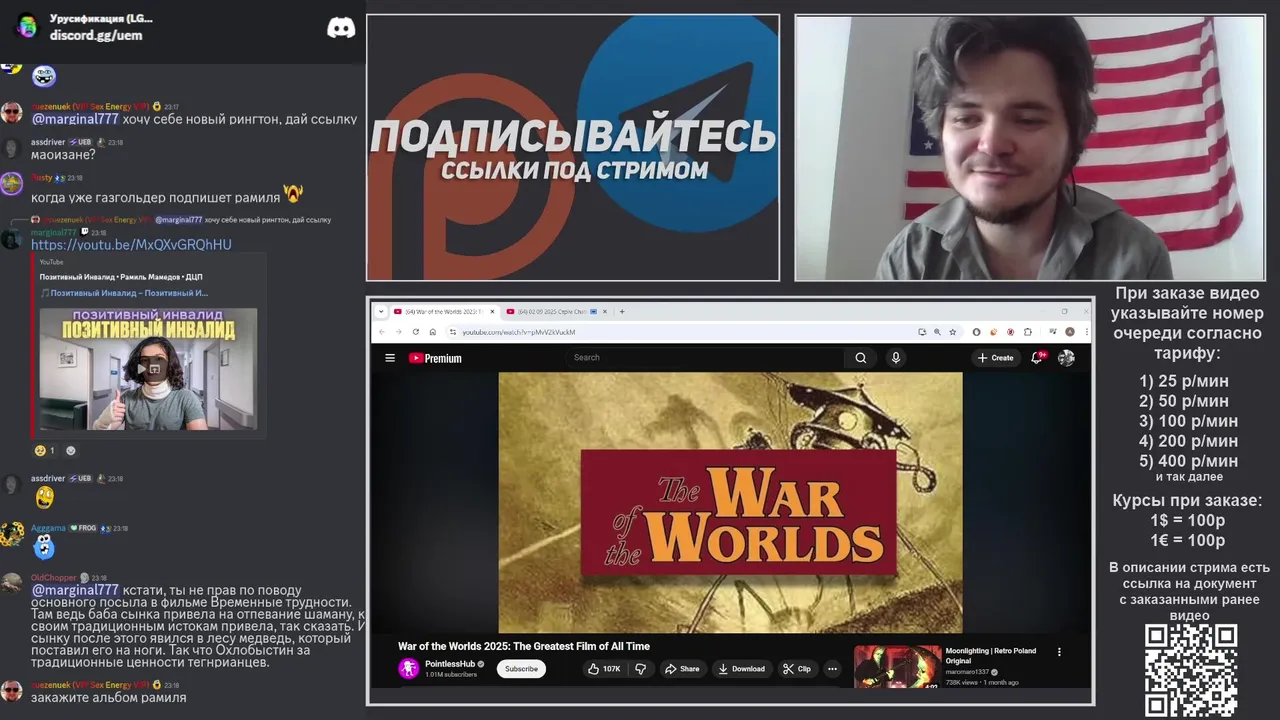Submit search with the magnifier button
The width and height of the screenshot is (1280, 720).
[x=860, y=358]
